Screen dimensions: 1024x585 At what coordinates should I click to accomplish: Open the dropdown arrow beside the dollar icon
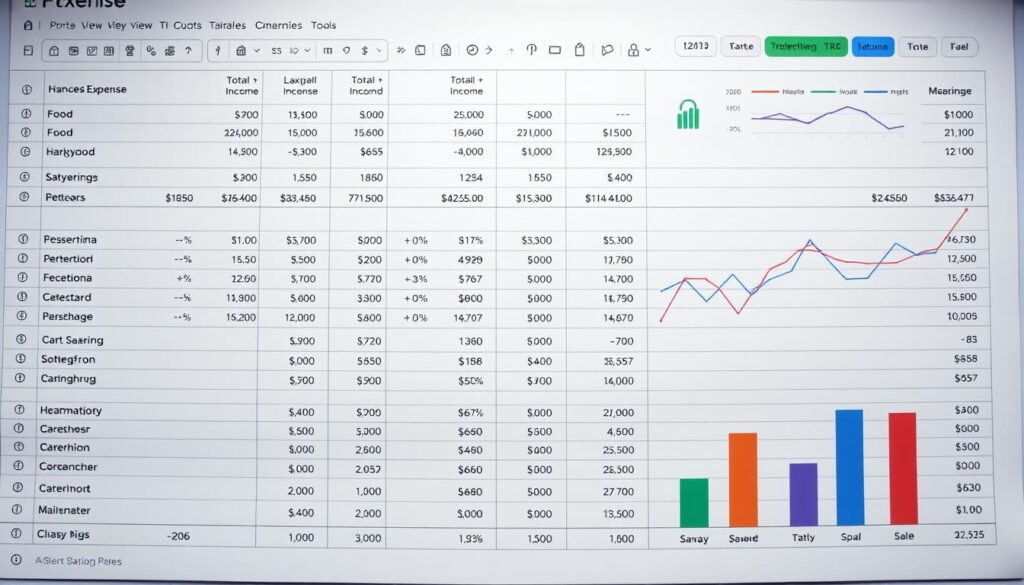point(379,50)
